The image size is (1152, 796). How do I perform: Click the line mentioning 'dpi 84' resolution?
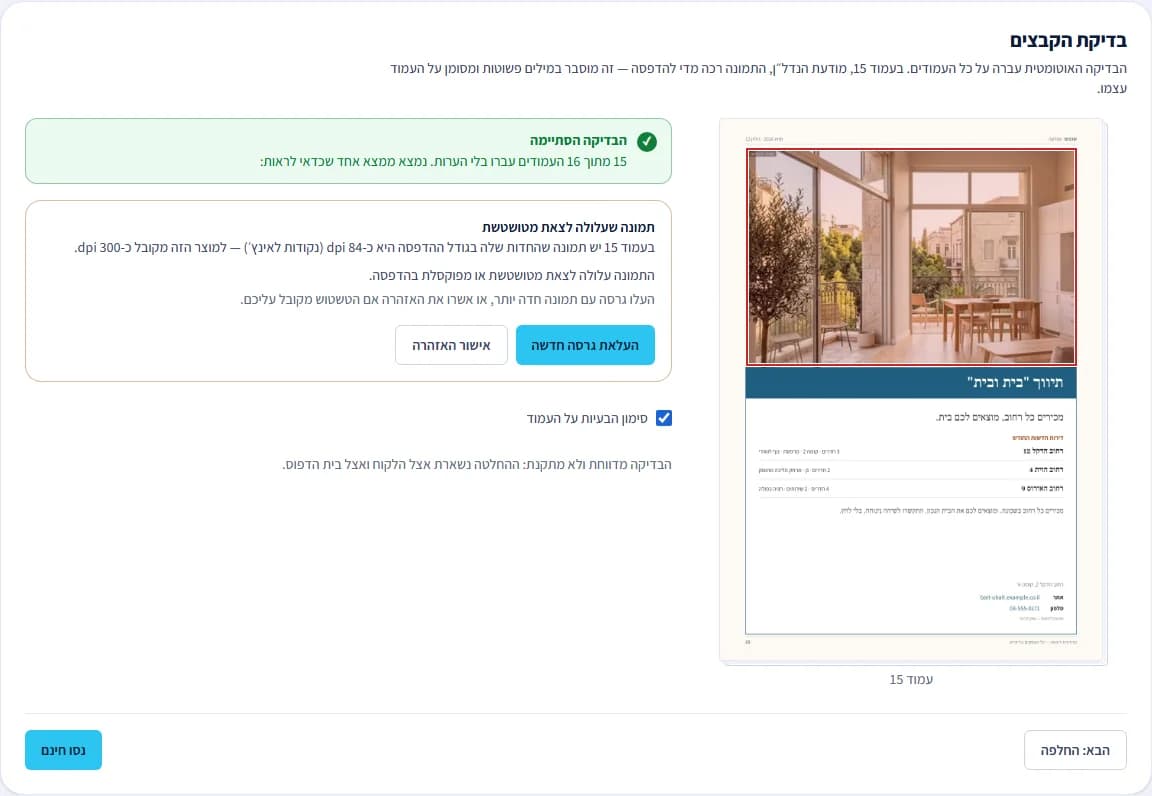pos(364,248)
